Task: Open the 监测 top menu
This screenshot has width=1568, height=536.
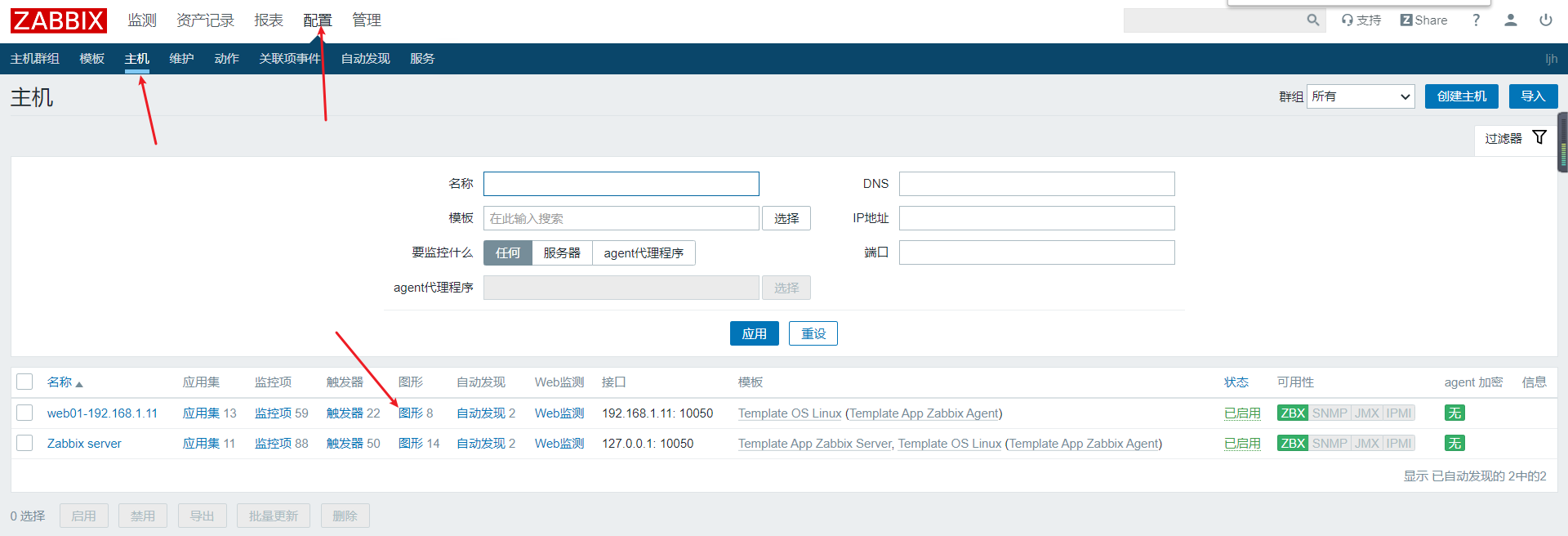Action: (142, 20)
